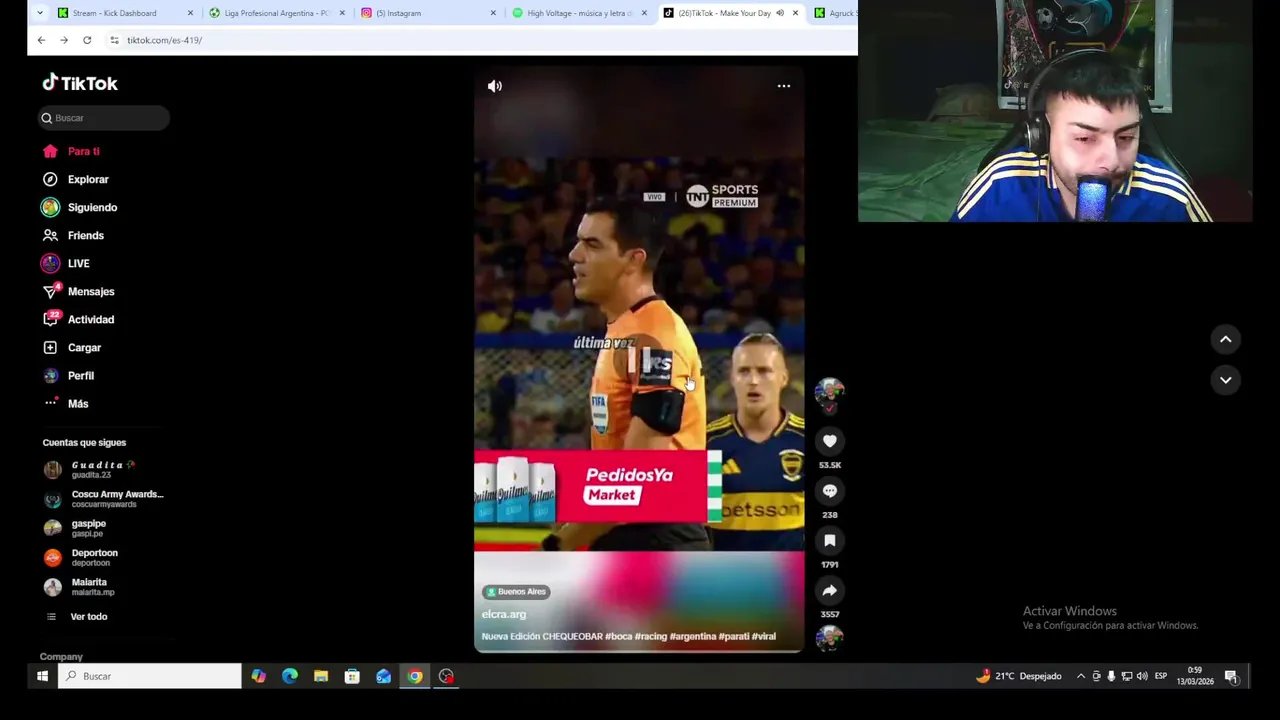
Task: Go back with browser back arrow
Action: click(x=41, y=40)
